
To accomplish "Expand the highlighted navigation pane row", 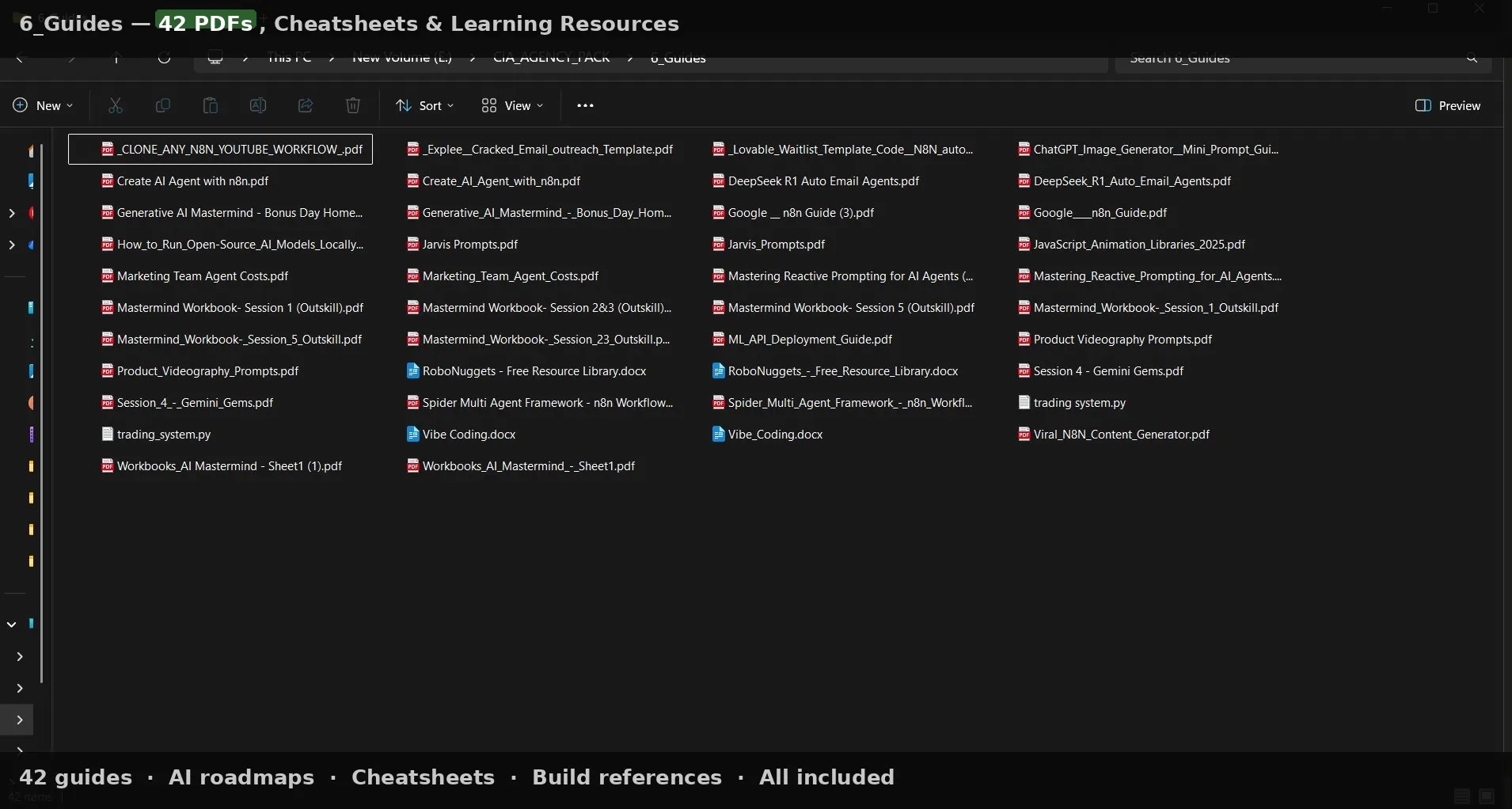I will 20,720.
